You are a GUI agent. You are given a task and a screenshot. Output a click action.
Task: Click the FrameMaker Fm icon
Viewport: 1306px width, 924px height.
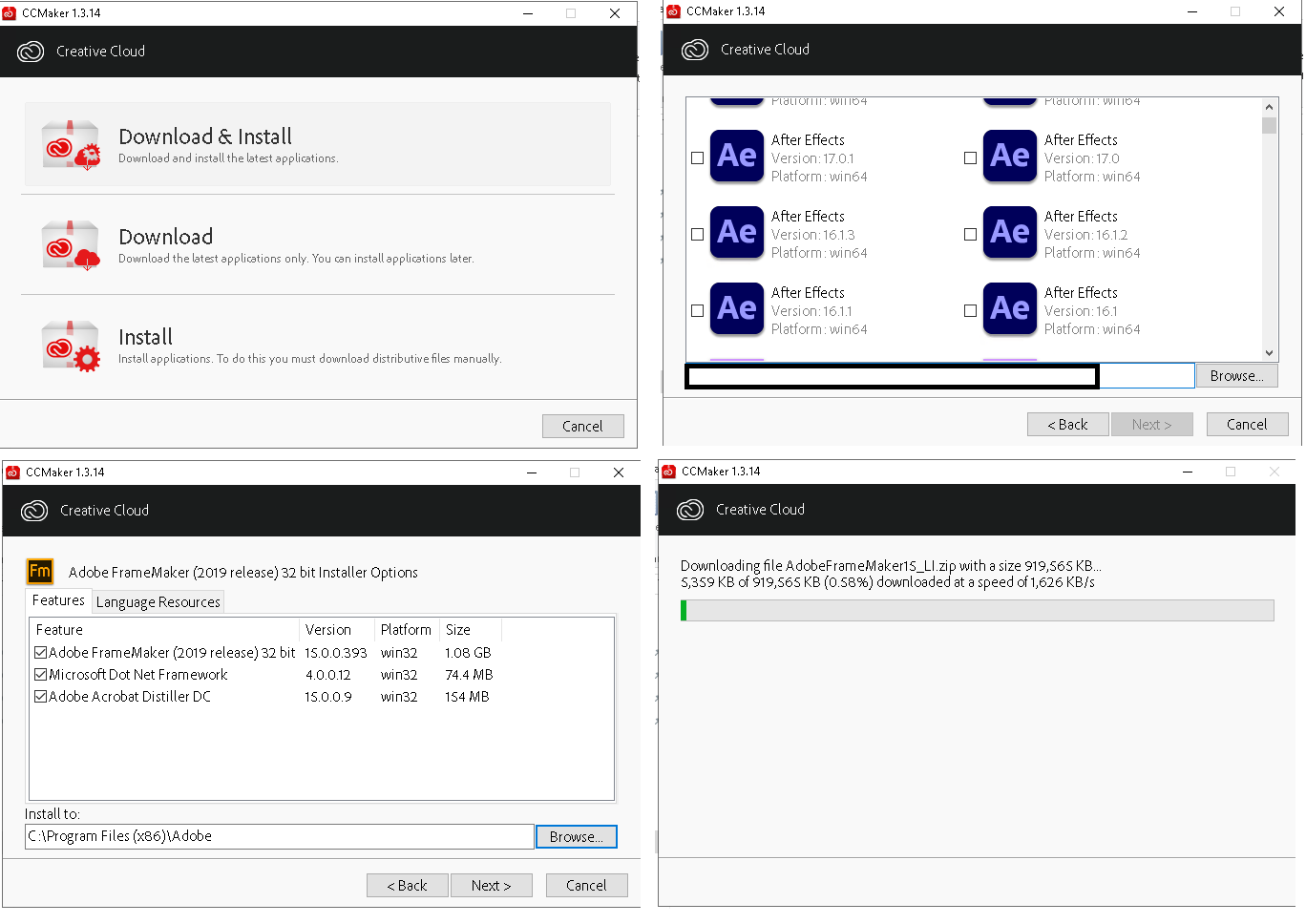click(x=40, y=571)
